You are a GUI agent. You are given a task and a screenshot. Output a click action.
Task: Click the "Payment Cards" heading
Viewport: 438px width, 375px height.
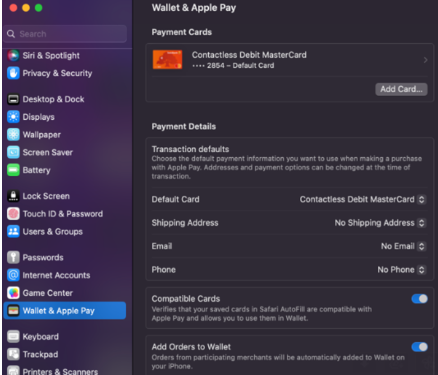coord(182,32)
